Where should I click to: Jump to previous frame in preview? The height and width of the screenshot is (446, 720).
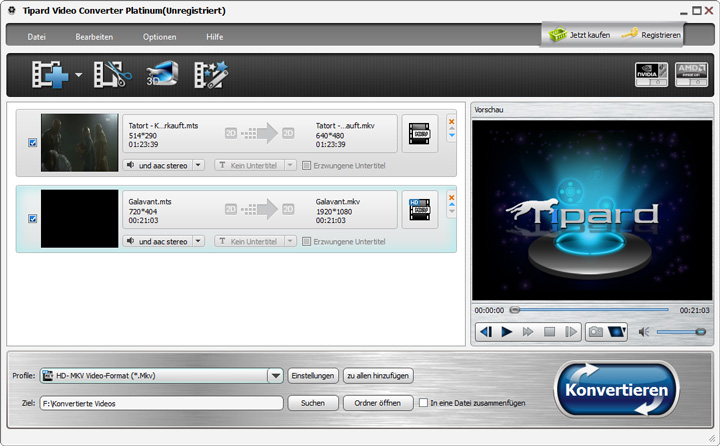tap(486, 331)
